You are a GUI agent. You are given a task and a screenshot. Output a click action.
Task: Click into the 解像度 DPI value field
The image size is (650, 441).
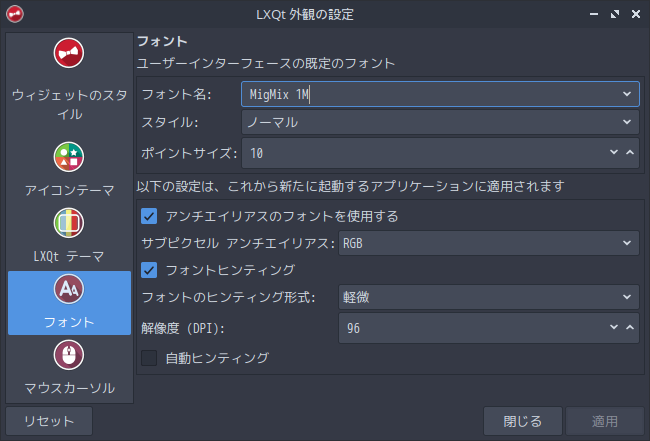(473, 328)
